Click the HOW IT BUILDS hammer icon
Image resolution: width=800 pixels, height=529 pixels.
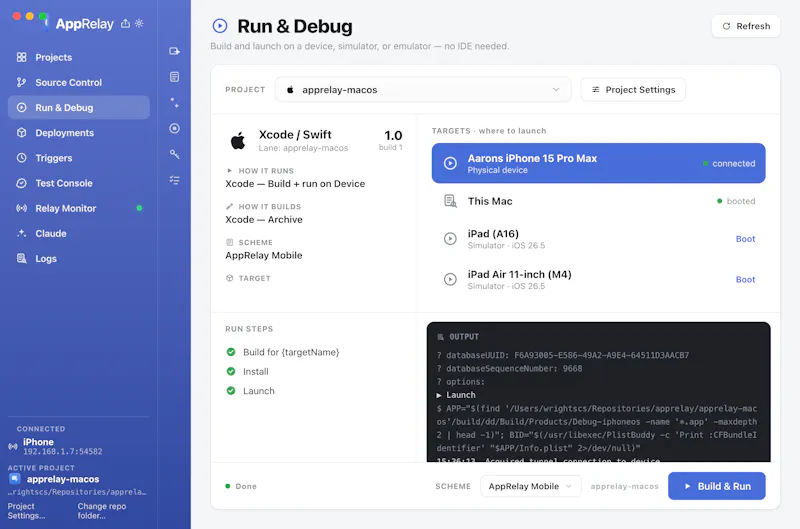click(230, 207)
